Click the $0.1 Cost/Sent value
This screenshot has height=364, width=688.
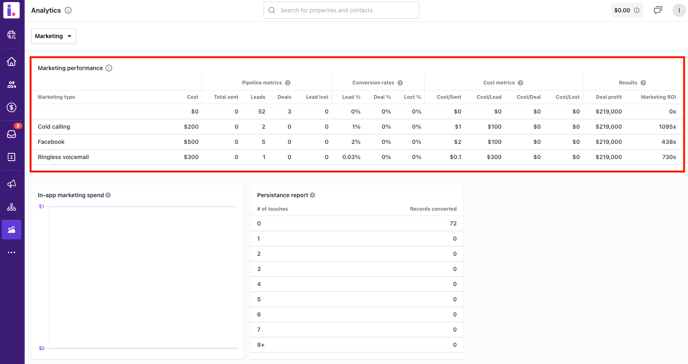pos(455,157)
